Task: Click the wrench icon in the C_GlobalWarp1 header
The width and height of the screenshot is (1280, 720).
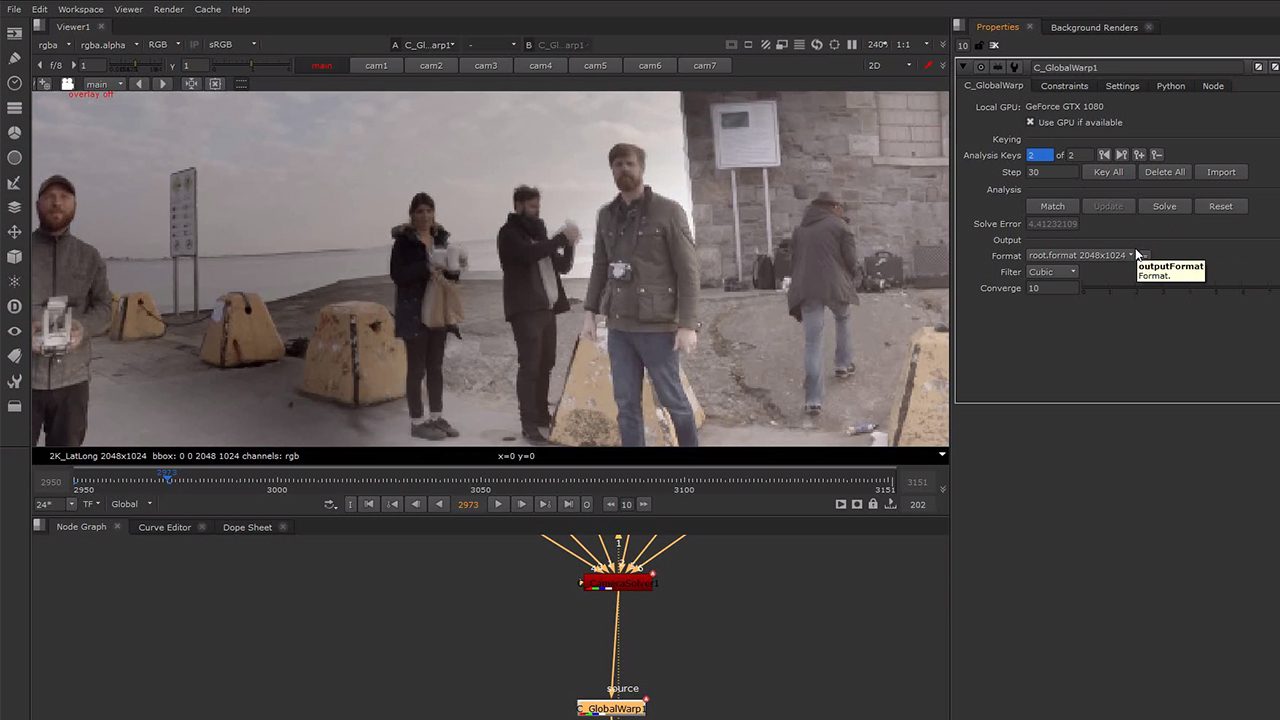Action: coord(1014,67)
